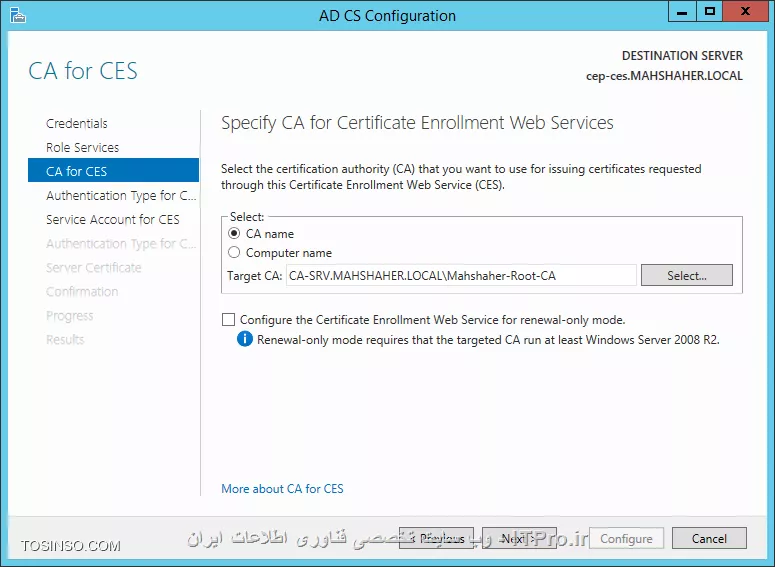Cancel the configuration wizard
This screenshot has height=567, width=775.
click(709, 538)
